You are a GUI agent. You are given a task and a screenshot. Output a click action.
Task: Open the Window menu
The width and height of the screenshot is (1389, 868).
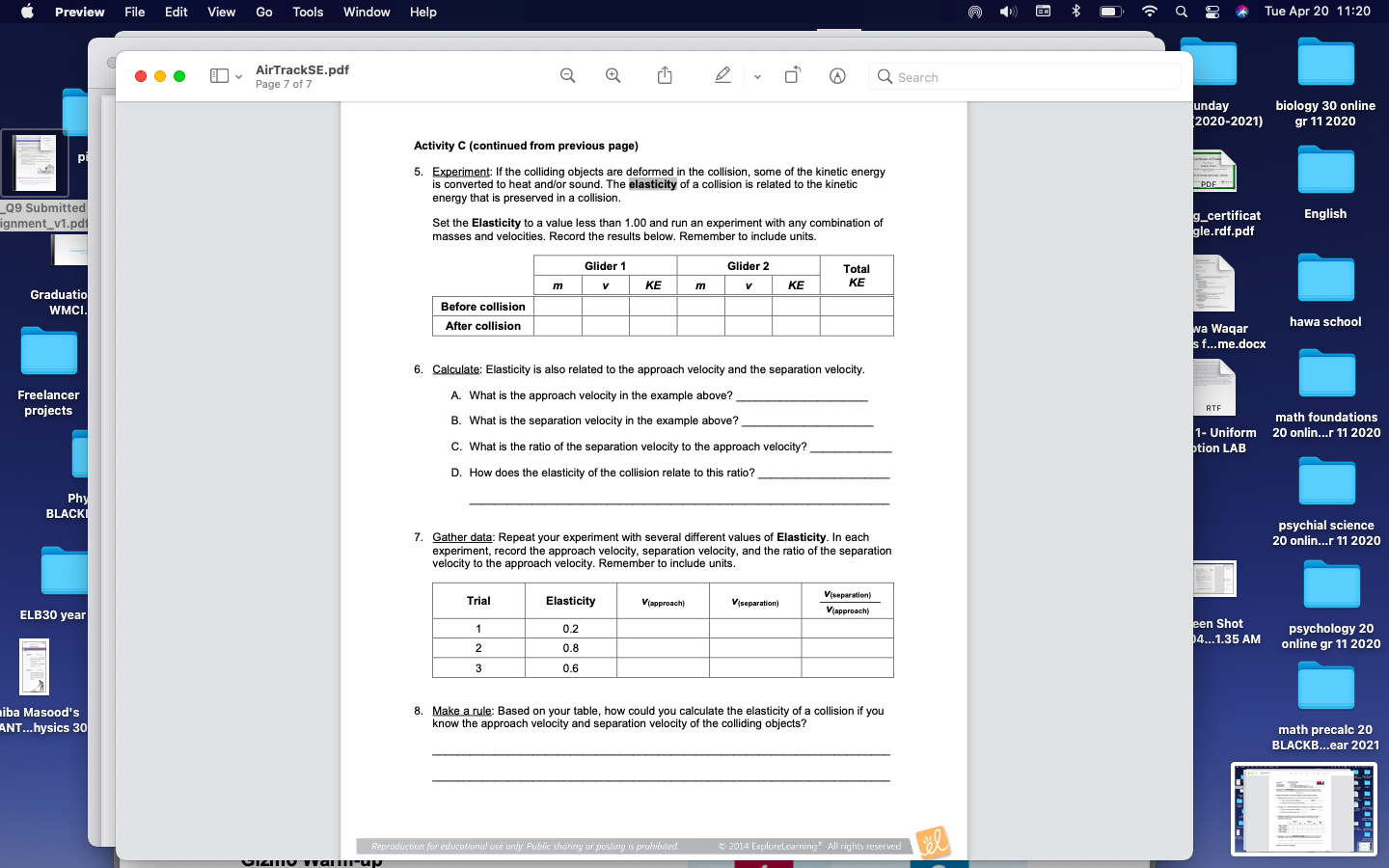(367, 12)
